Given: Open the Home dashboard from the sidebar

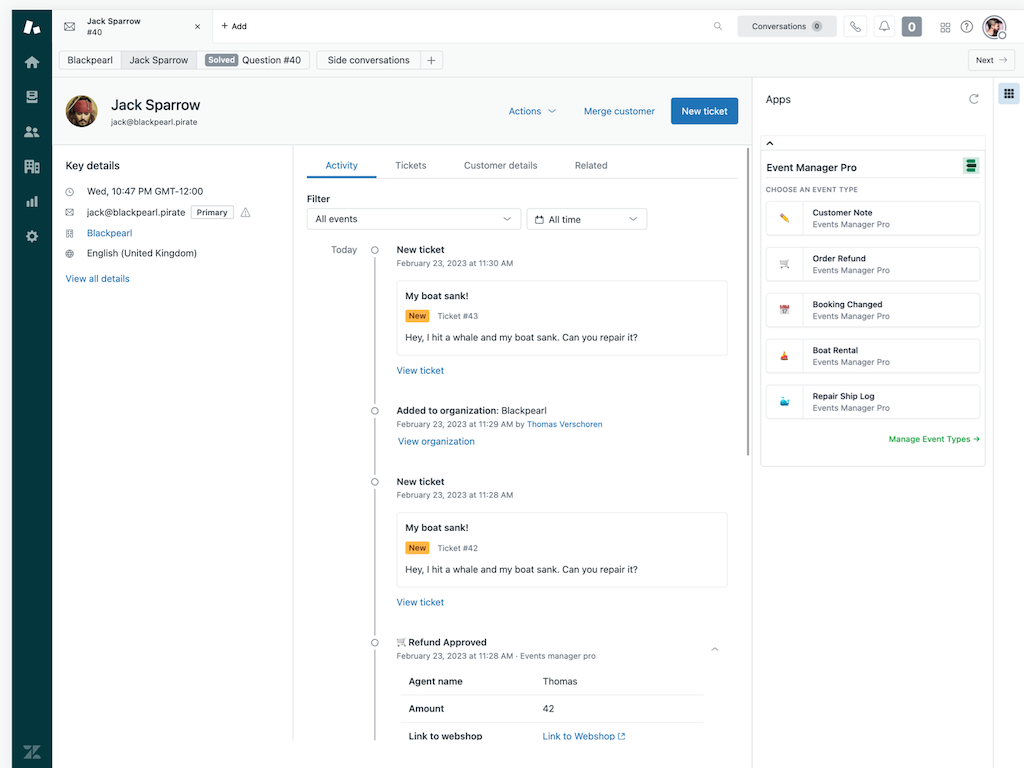Looking at the screenshot, I should [31, 61].
